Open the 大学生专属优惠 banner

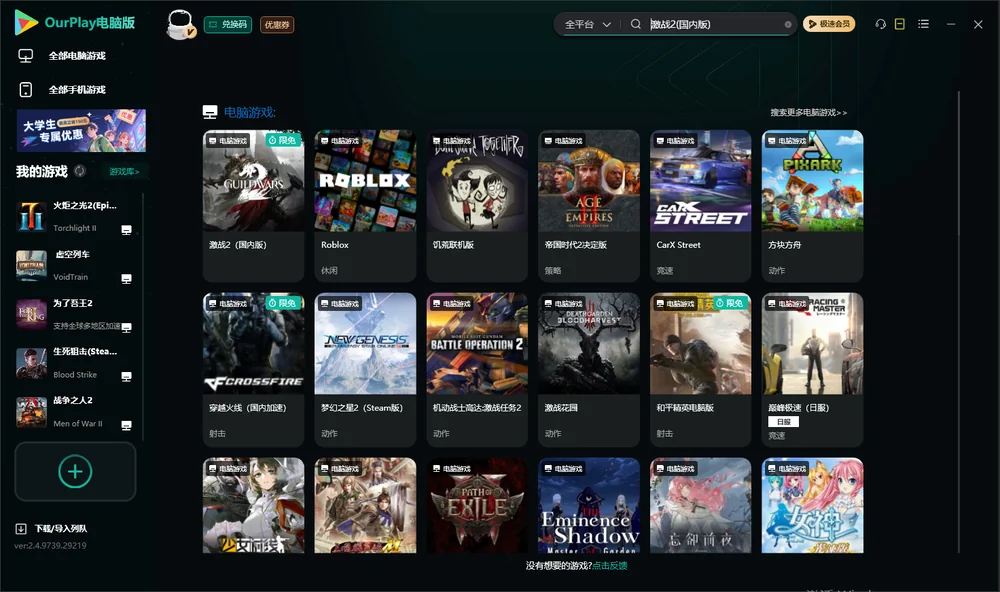(82, 131)
